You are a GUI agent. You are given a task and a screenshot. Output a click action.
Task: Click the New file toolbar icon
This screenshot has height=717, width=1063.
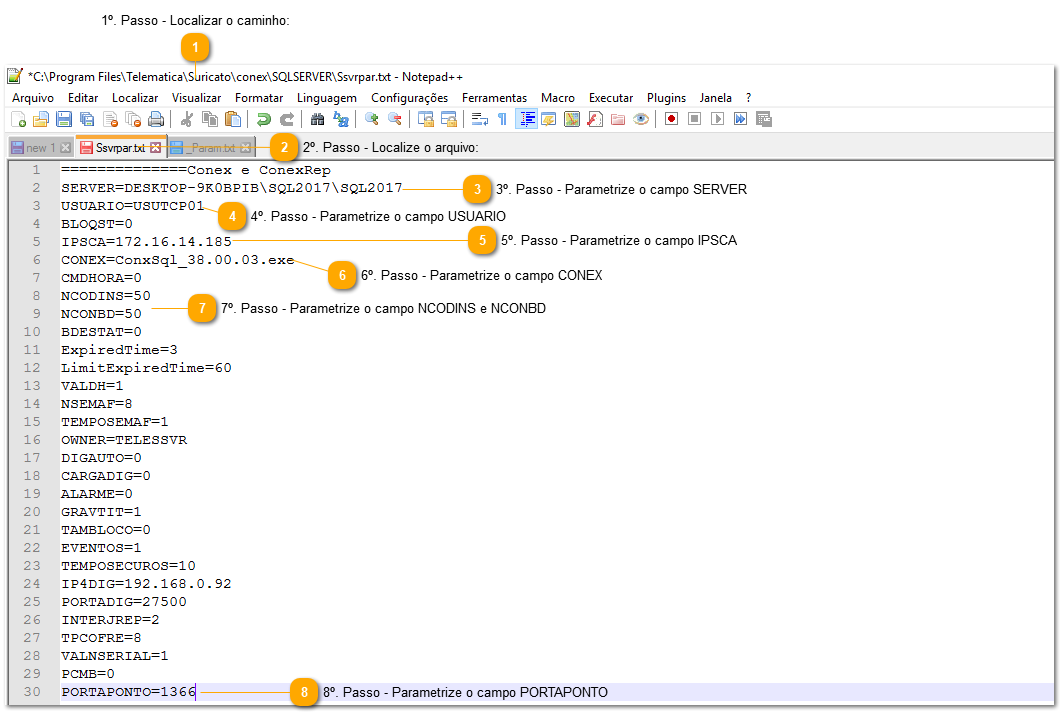click(x=18, y=119)
